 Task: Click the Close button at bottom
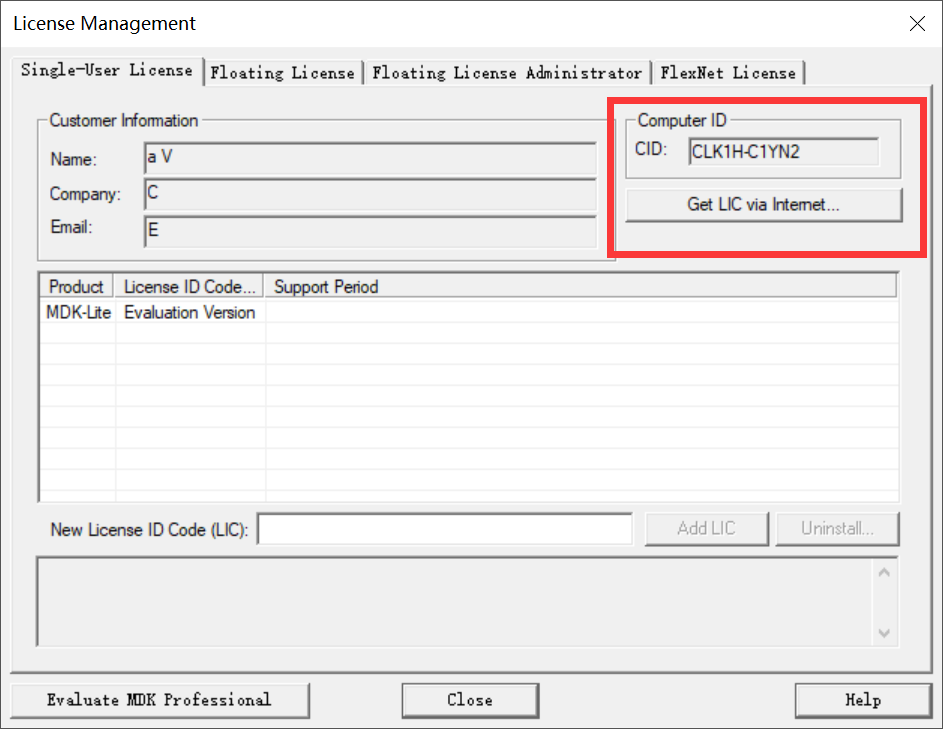tap(470, 700)
